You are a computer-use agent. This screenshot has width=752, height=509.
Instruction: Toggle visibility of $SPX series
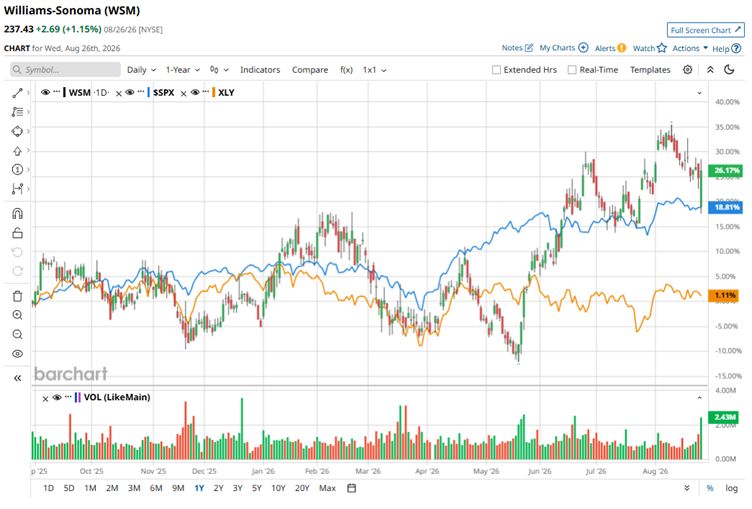[129, 92]
